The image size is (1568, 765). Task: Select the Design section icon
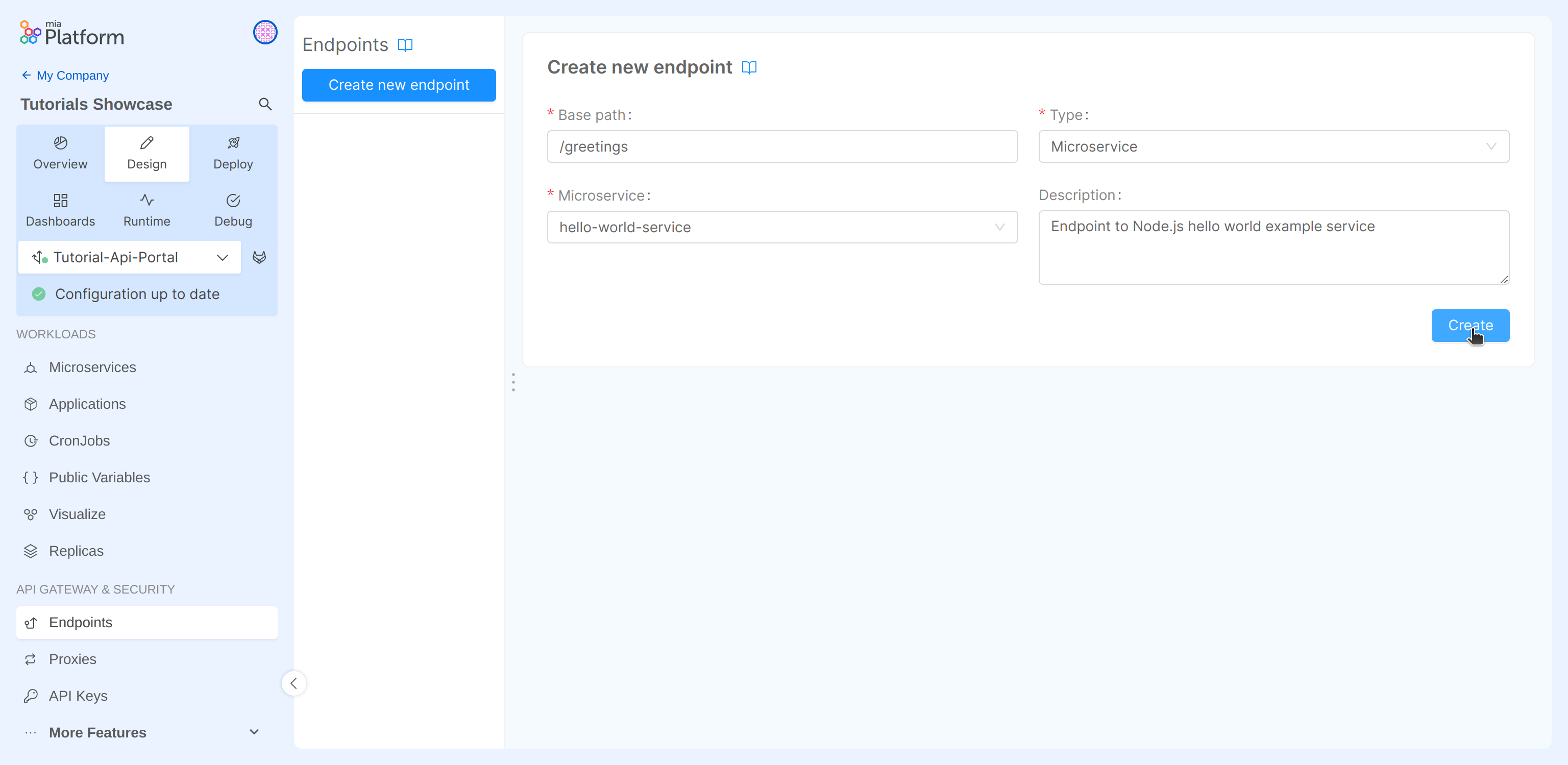pos(146,143)
